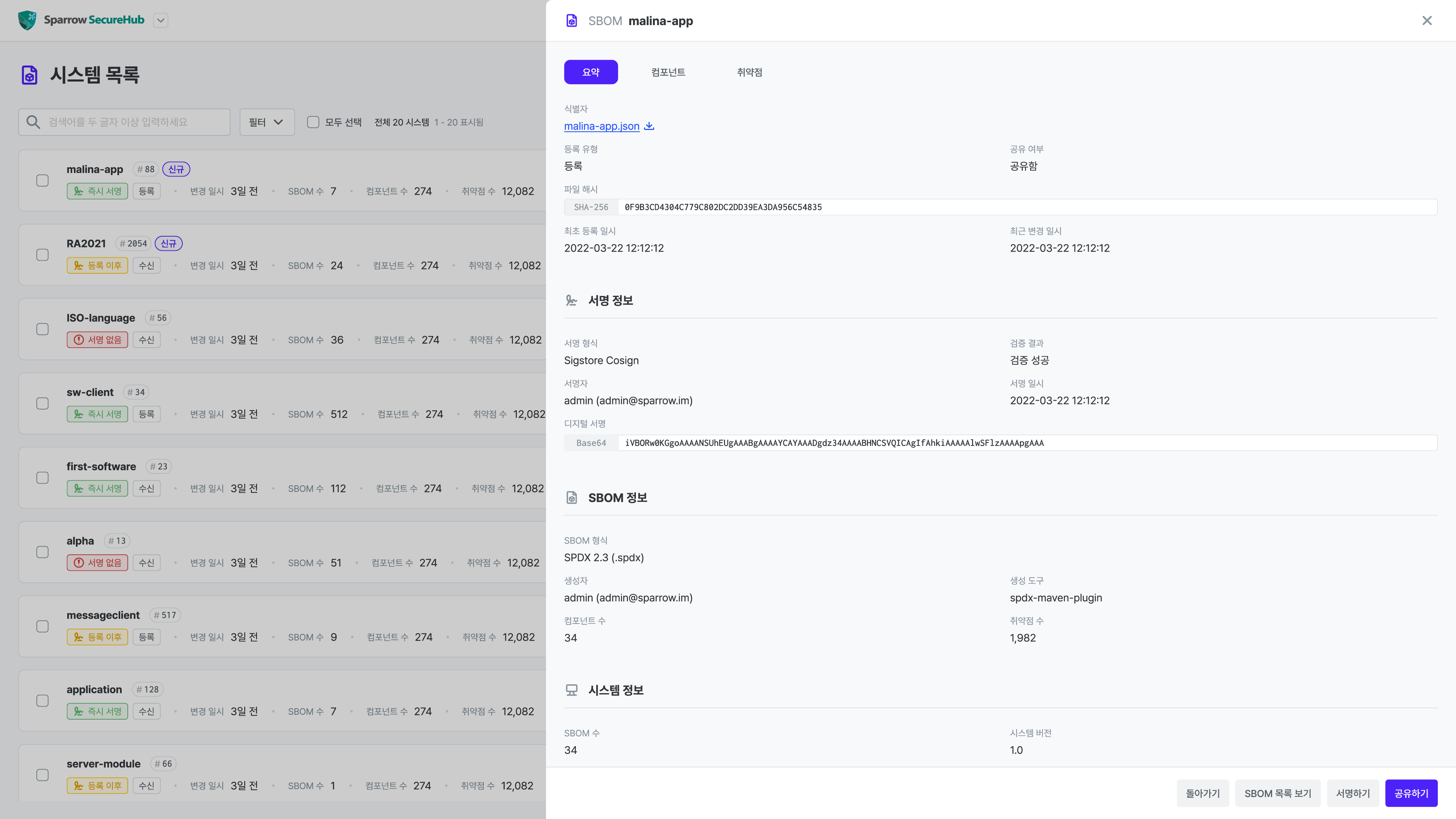Click the document icon beside SBOM 정보
1456x819 pixels.
click(x=571, y=497)
